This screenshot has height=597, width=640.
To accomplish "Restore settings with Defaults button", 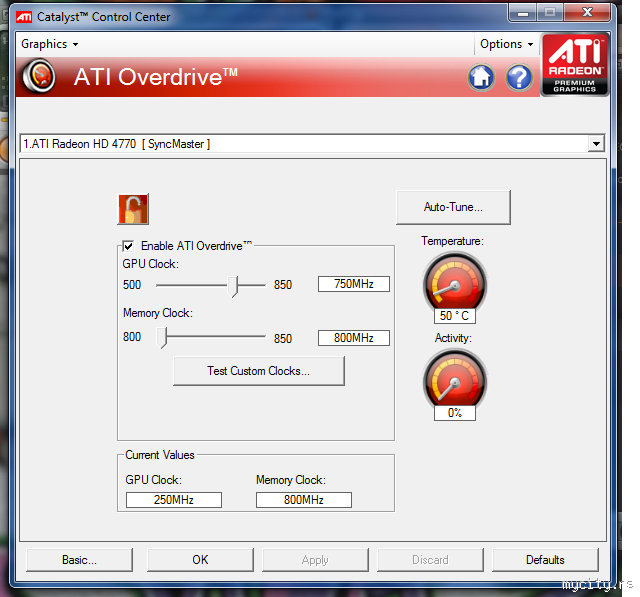I will click(x=545, y=560).
